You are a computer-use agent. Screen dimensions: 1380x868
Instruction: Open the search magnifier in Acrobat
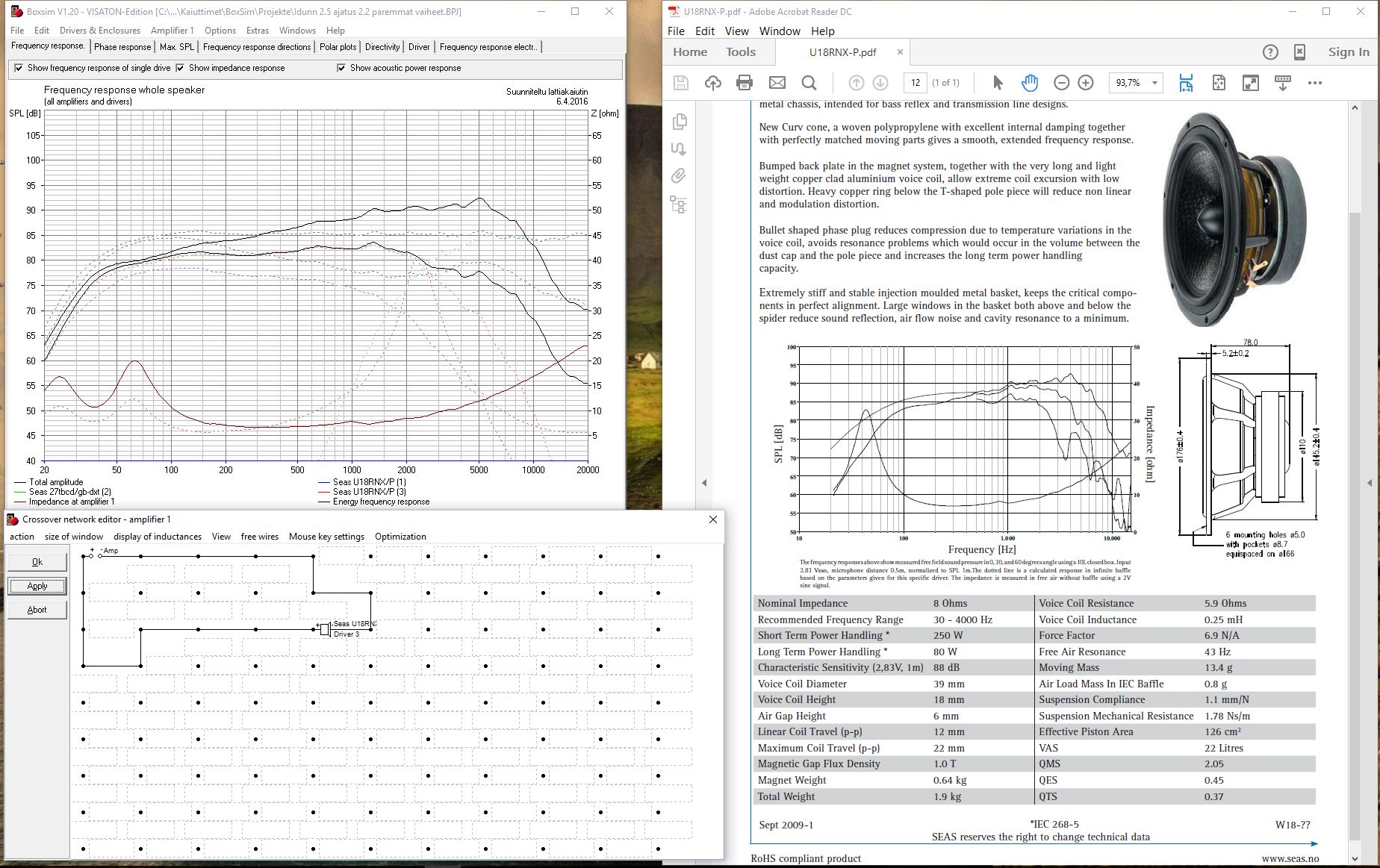point(809,83)
